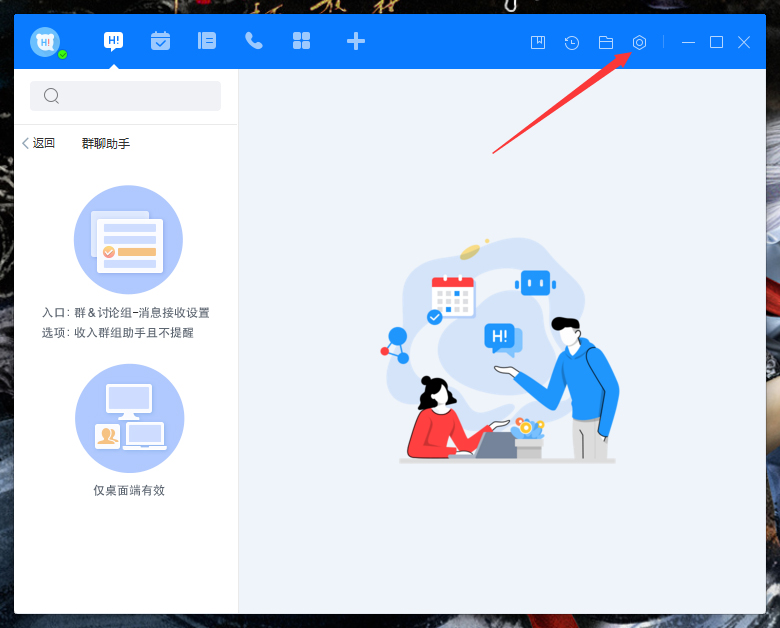Click the plus icon to create new

click(x=355, y=41)
